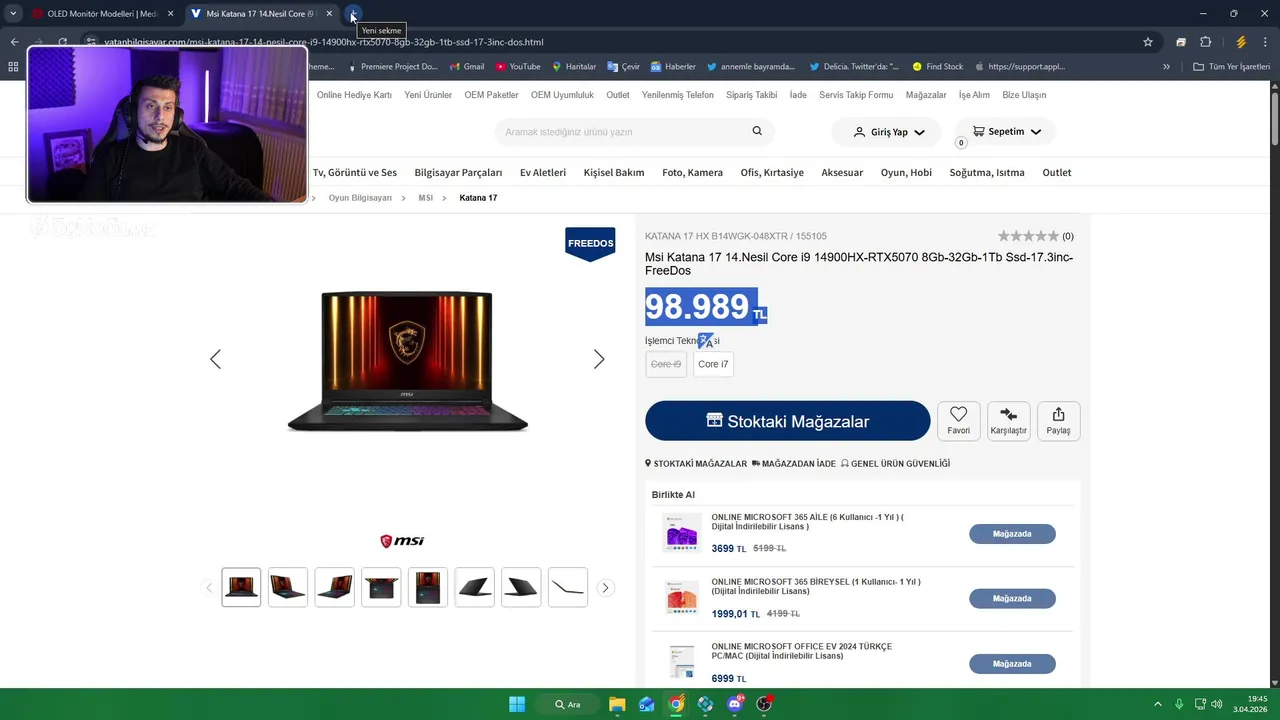The width and height of the screenshot is (1280, 720).
Task: Select the first laptop thumbnail
Action: pos(241,587)
